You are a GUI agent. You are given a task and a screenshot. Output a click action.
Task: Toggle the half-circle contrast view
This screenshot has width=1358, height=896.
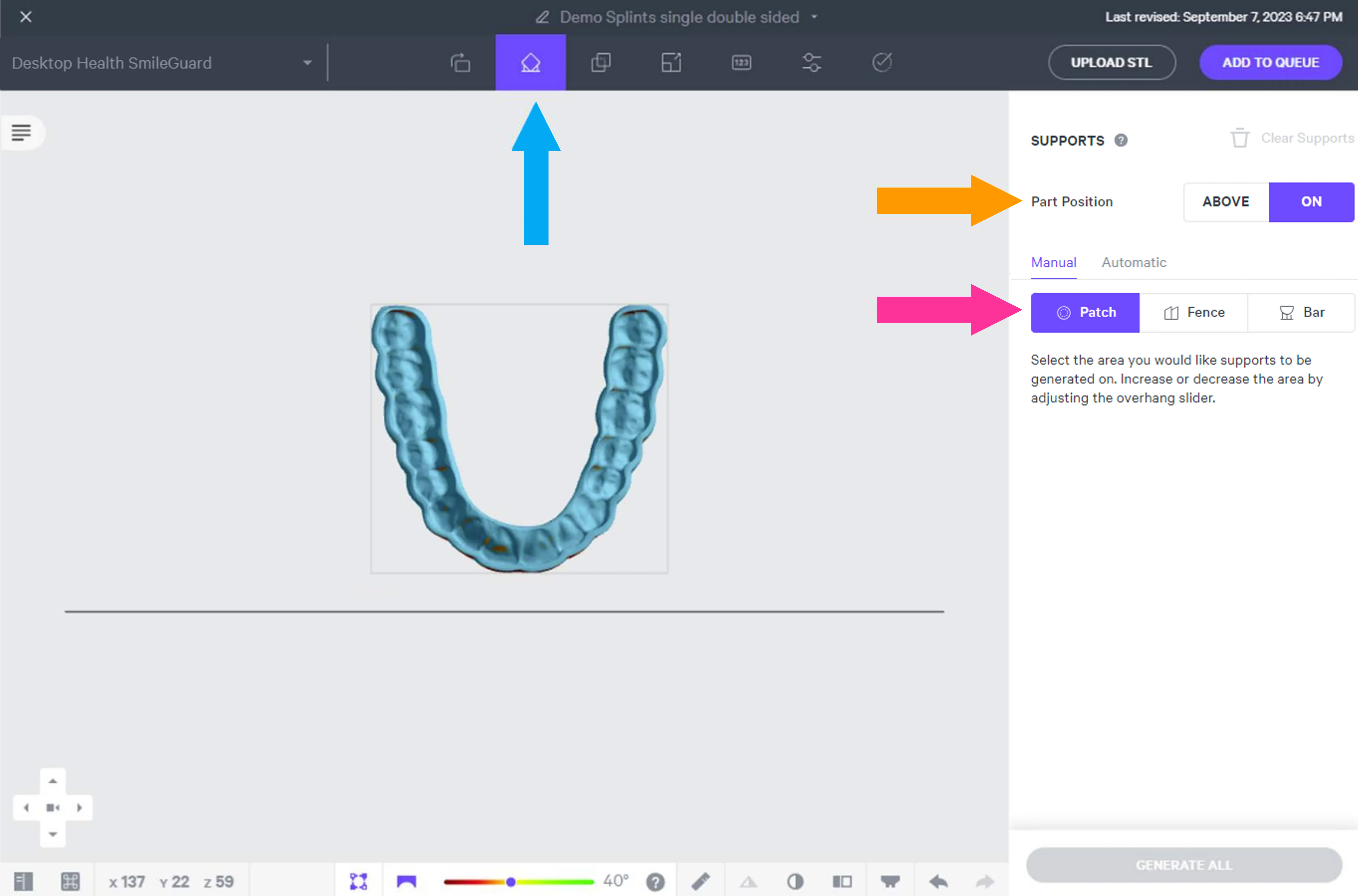pos(795,882)
